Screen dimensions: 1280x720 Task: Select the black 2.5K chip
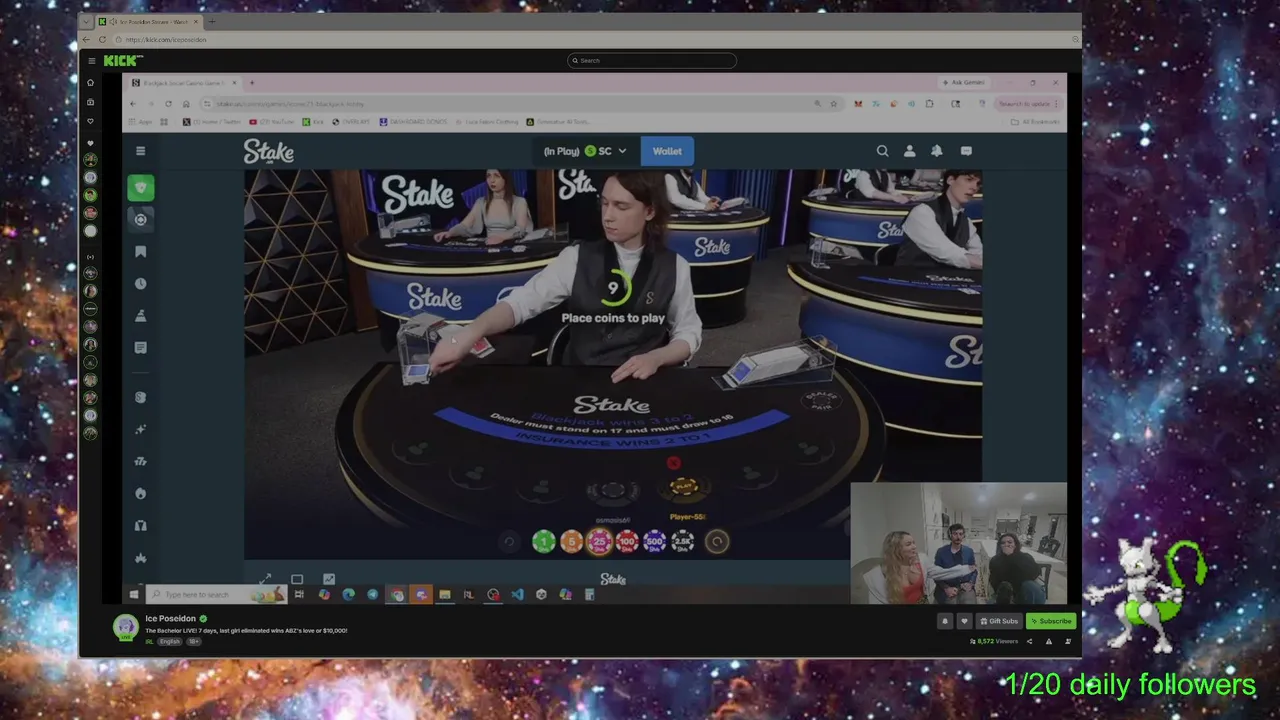(x=683, y=542)
